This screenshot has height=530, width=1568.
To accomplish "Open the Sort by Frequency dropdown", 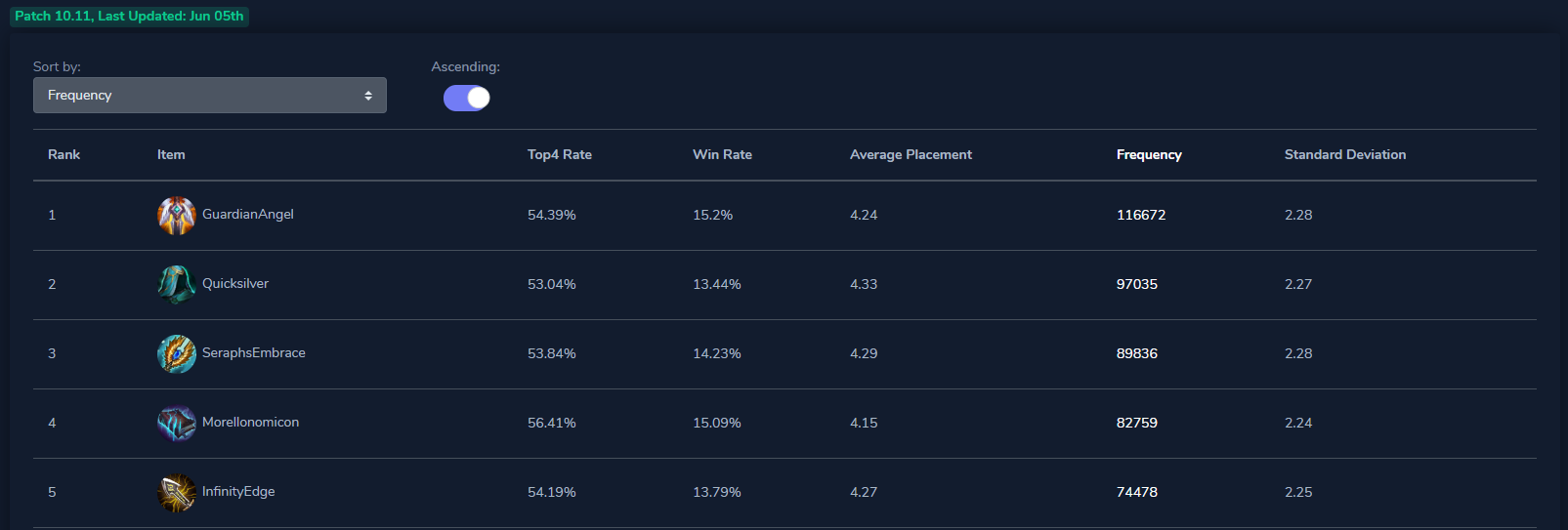I will [x=210, y=96].
